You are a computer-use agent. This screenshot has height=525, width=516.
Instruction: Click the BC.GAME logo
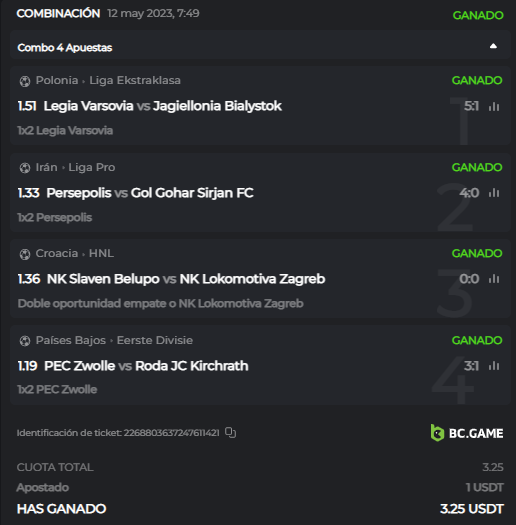click(x=467, y=433)
